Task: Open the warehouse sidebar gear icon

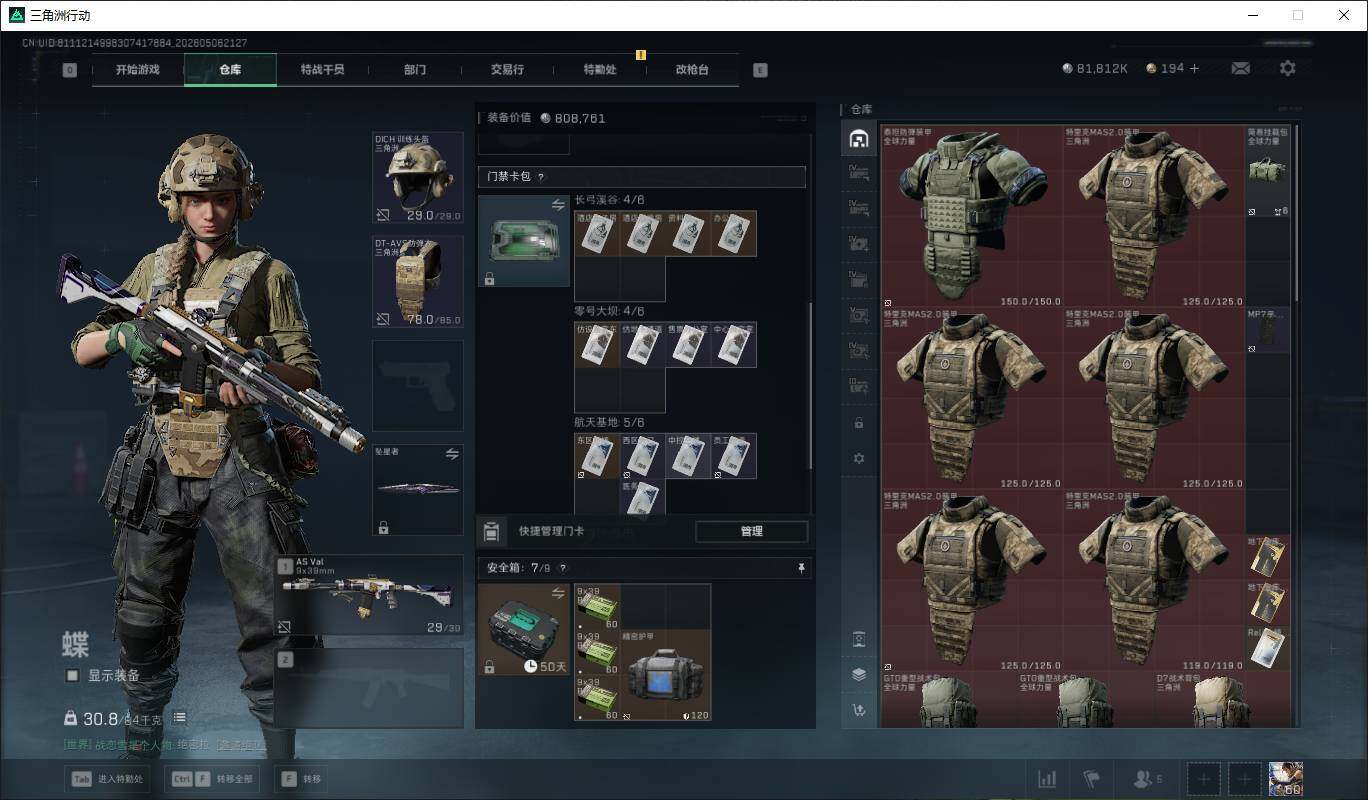Action: [x=858, y=458]
